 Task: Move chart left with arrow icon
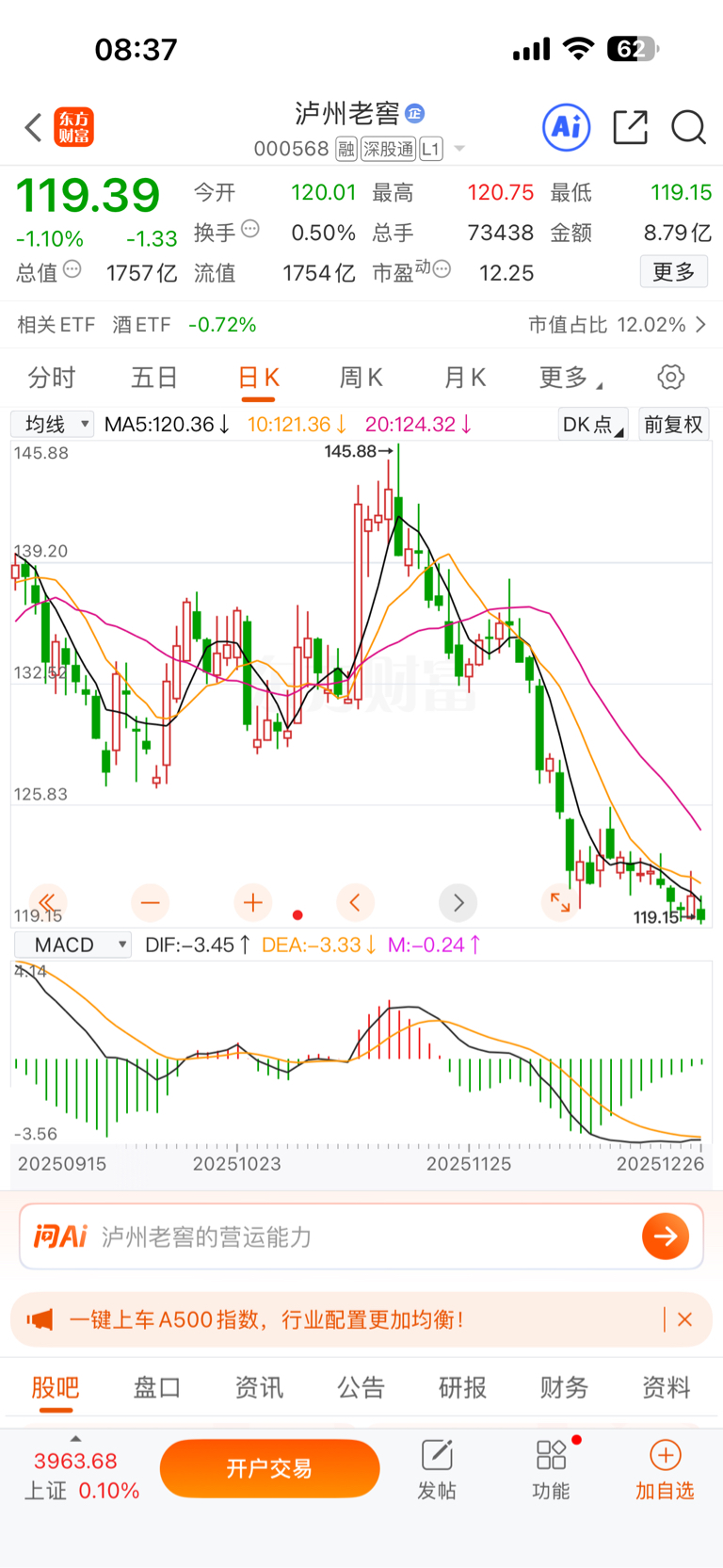point(355,902)
